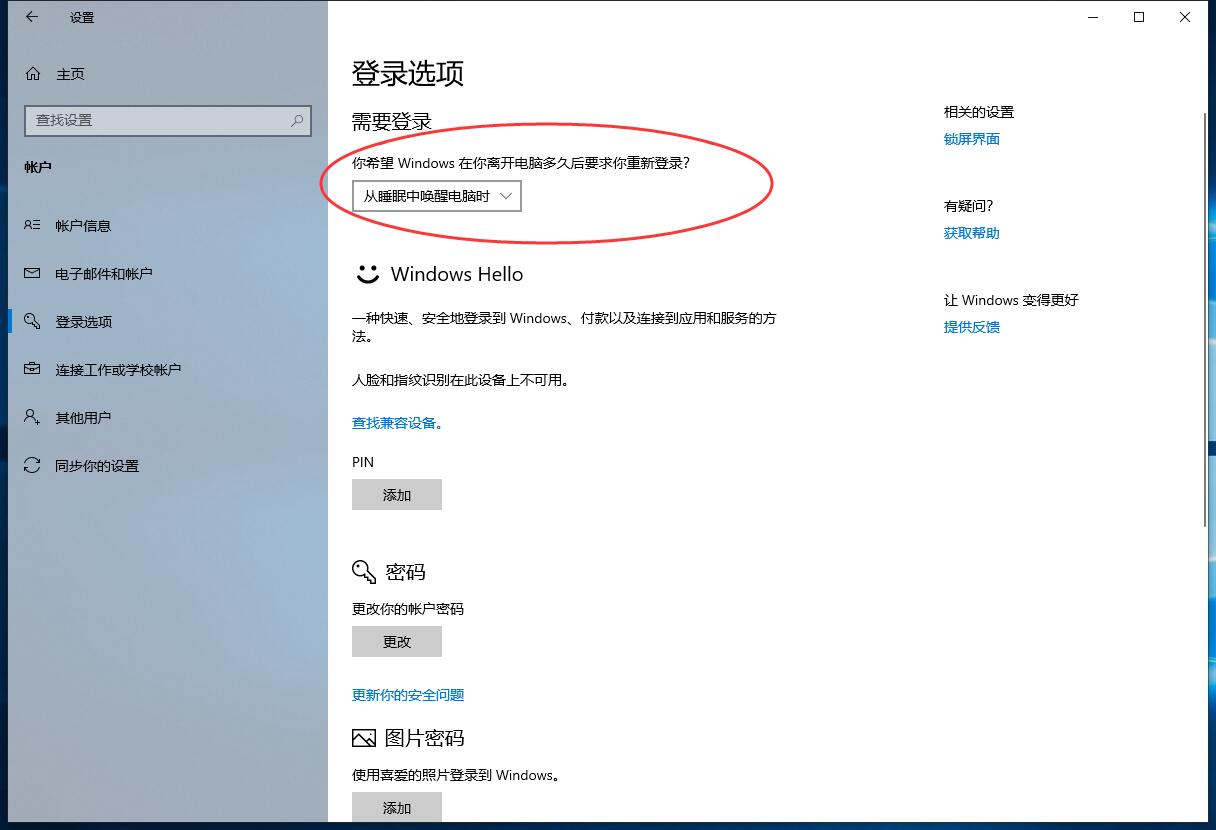This screenshot has width=1216, height=830.
Task: Click the 使用喜爱的照片登录到 Windows text
Action: coord(456,775)
